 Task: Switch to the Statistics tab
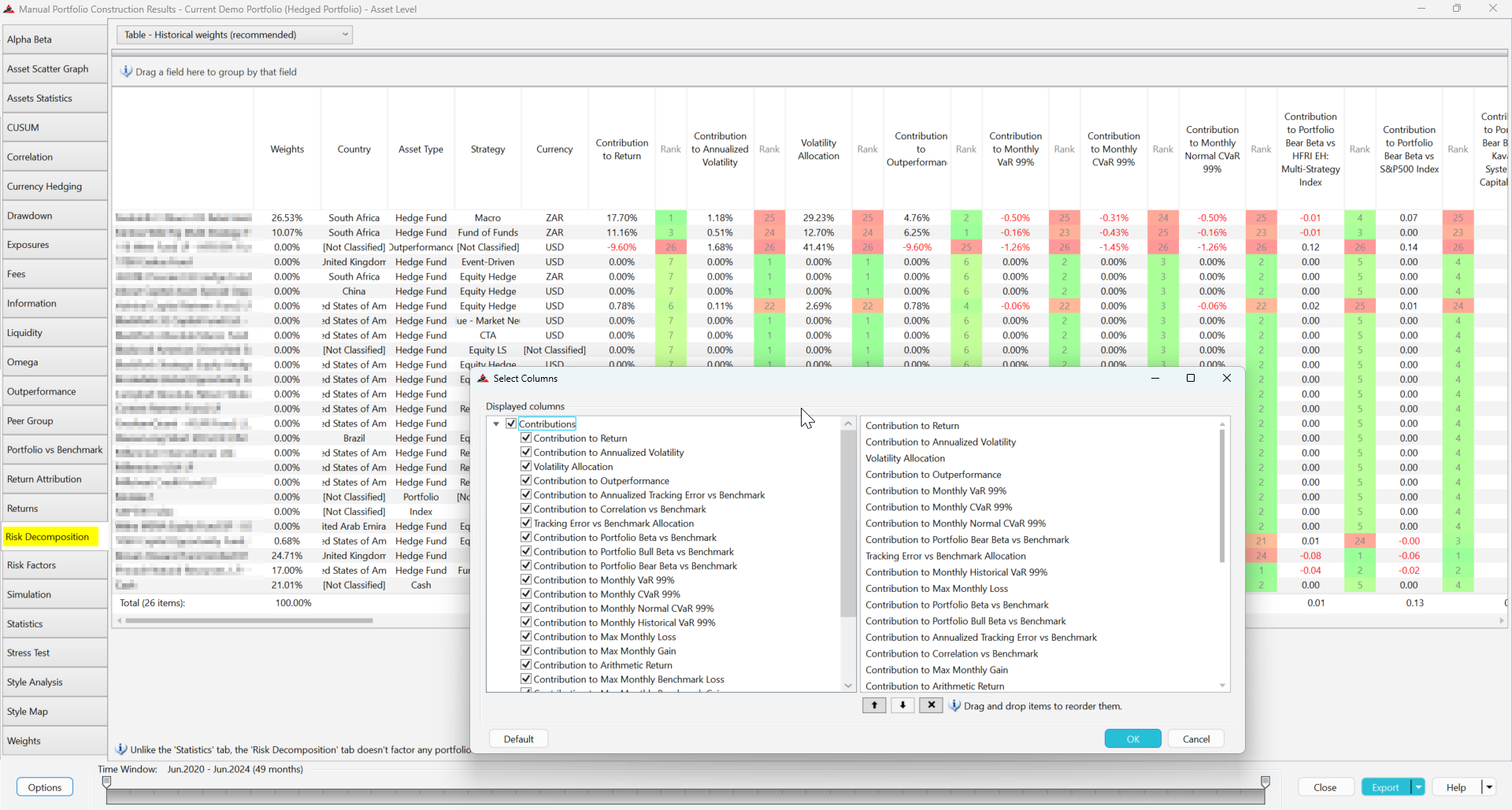pos(54,623)
